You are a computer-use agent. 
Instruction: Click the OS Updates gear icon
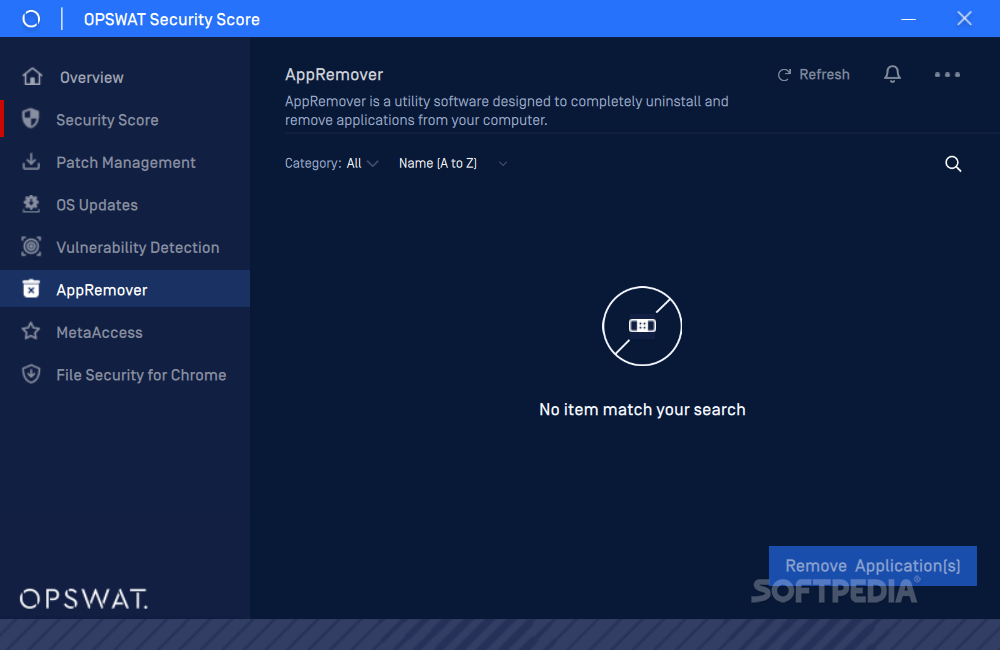click(31, 204)
